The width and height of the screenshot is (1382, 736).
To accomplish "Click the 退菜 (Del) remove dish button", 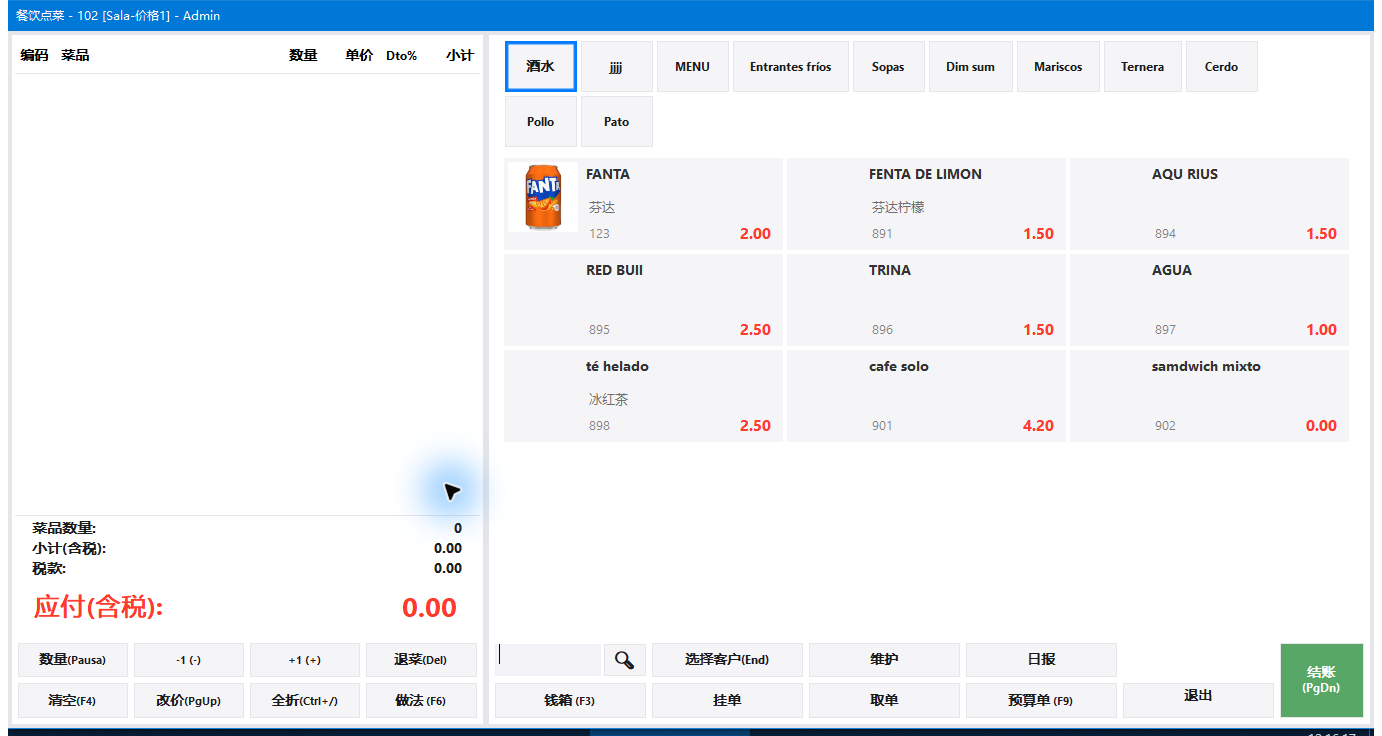I will tap(421, 660).
